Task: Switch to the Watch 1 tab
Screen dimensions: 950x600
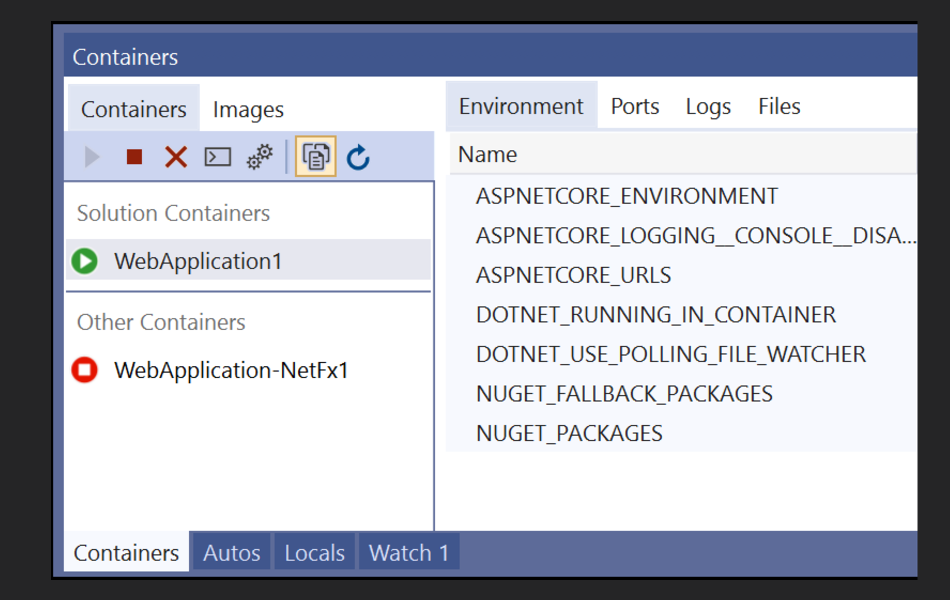Action: tap(408, 551)
